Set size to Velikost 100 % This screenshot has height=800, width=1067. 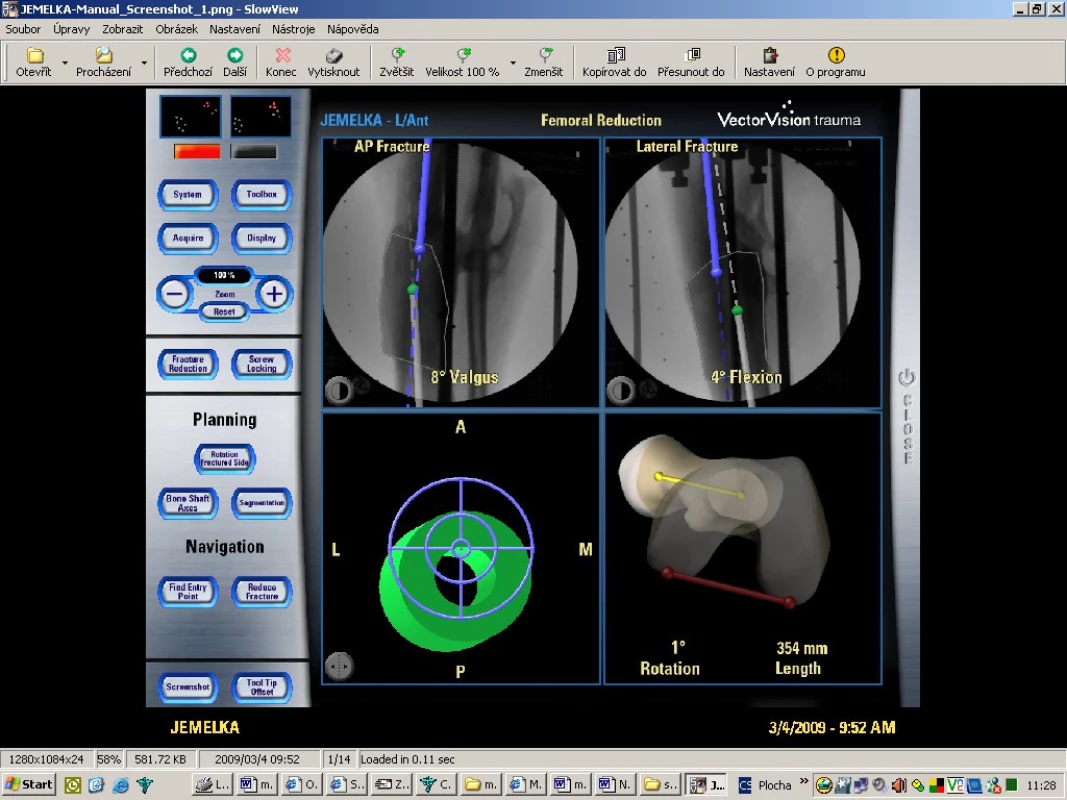pyautogui.click(x=462, y=62)
